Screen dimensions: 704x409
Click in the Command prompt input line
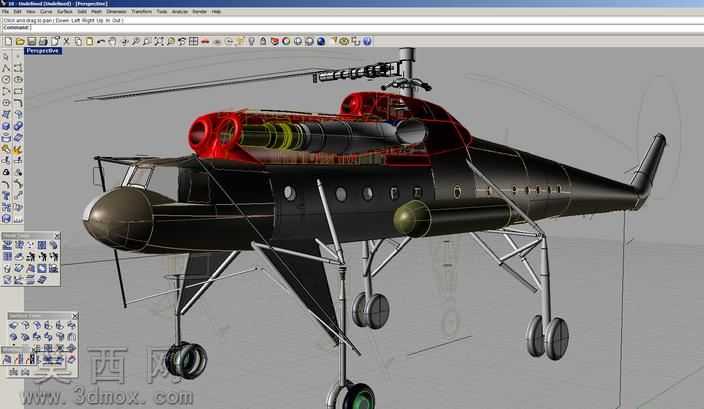[x=352, y=28]
